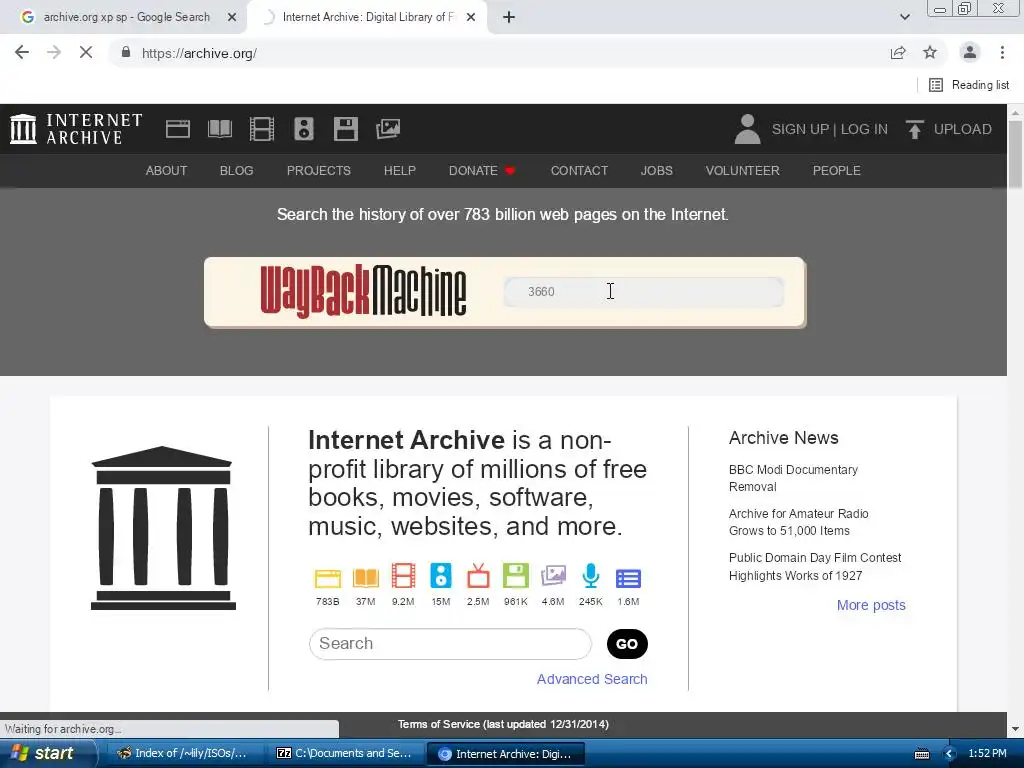Click the user avatar icon

(x=747, y=129)
